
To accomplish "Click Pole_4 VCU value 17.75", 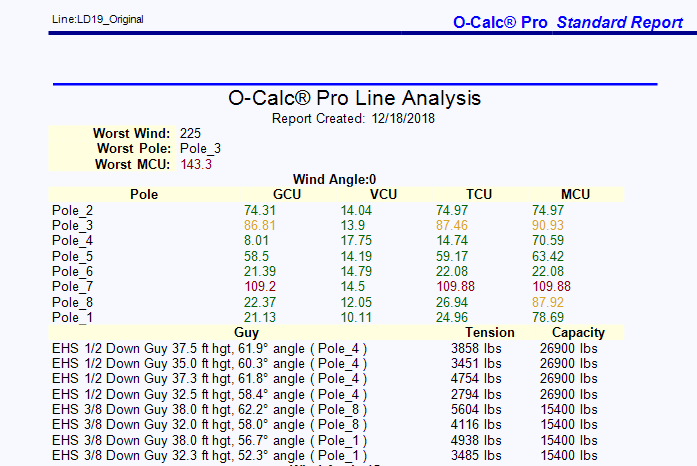I will pyautogui.click(x=356, y=241).
